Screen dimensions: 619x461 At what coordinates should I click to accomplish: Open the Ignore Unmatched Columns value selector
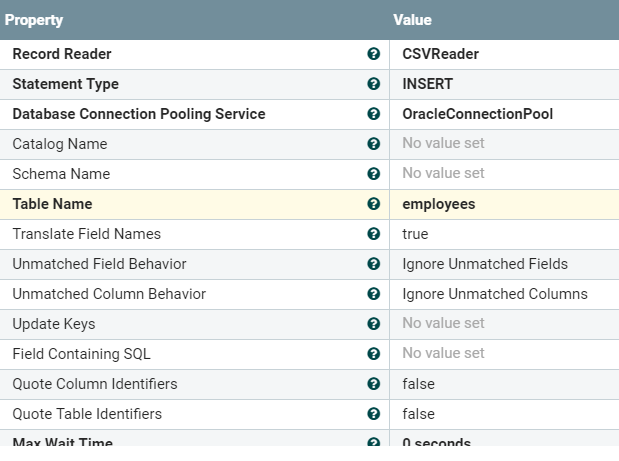[494, 294]
